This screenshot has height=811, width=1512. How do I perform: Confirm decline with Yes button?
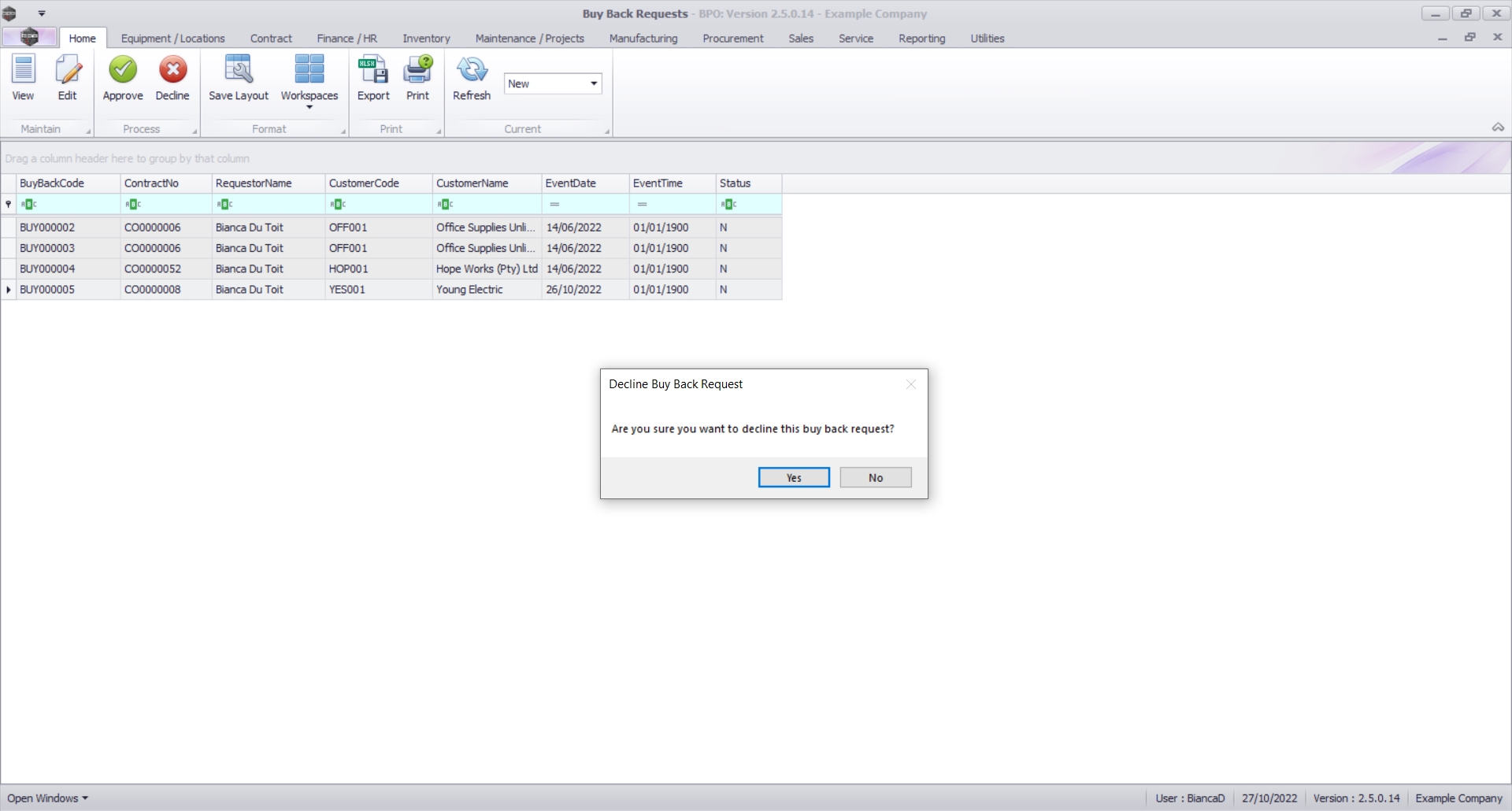point(794,477)
